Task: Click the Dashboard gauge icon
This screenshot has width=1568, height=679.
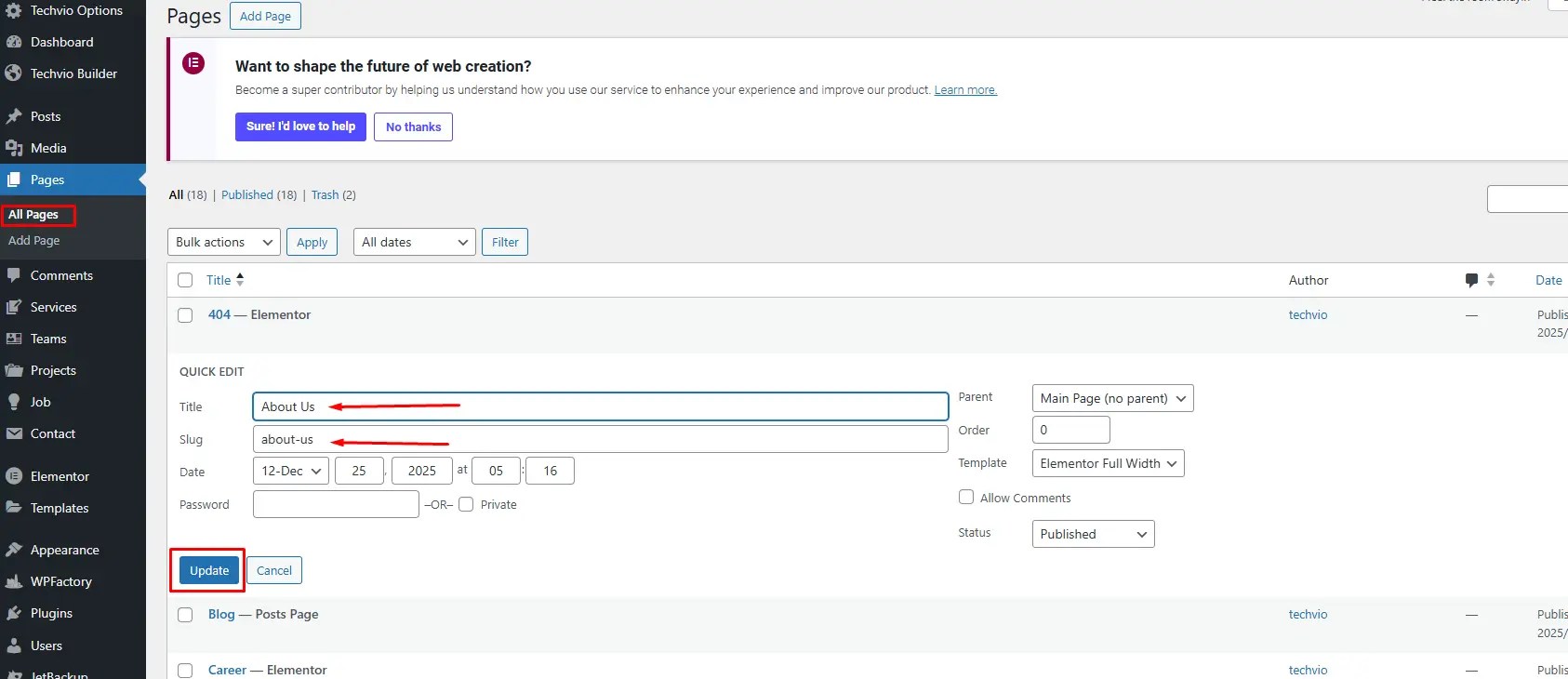Action: pyautogui.click(x=14, y=42)
